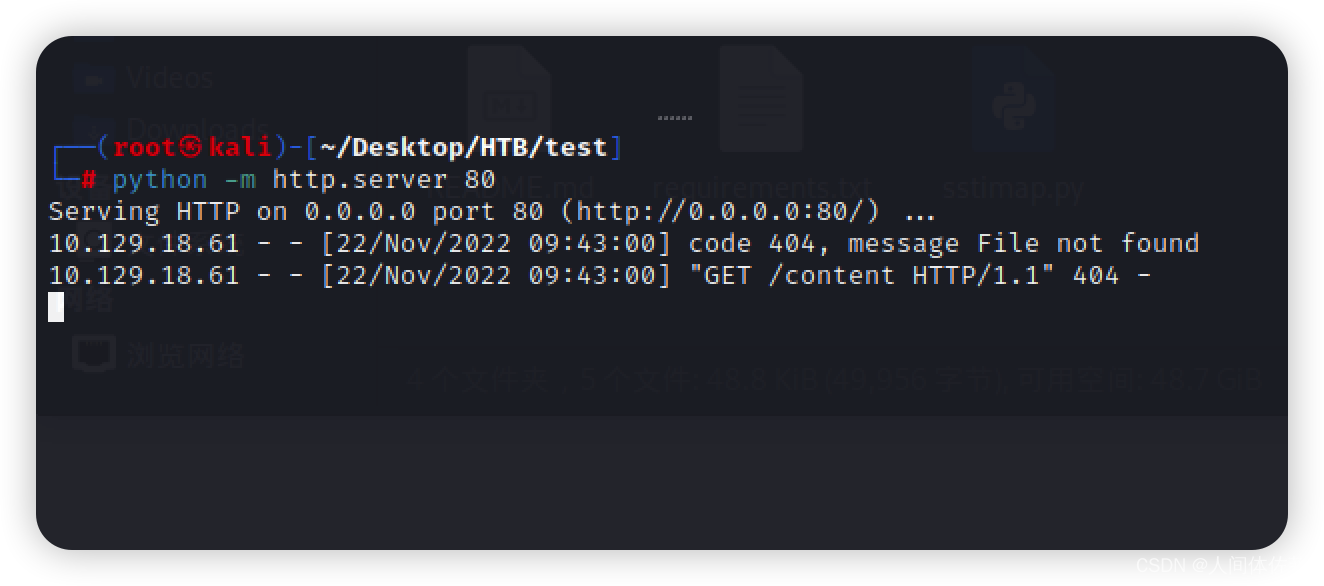Screen dimensions: 1324x586
Task: Click the README.md file icon
Action: point(509,99)
